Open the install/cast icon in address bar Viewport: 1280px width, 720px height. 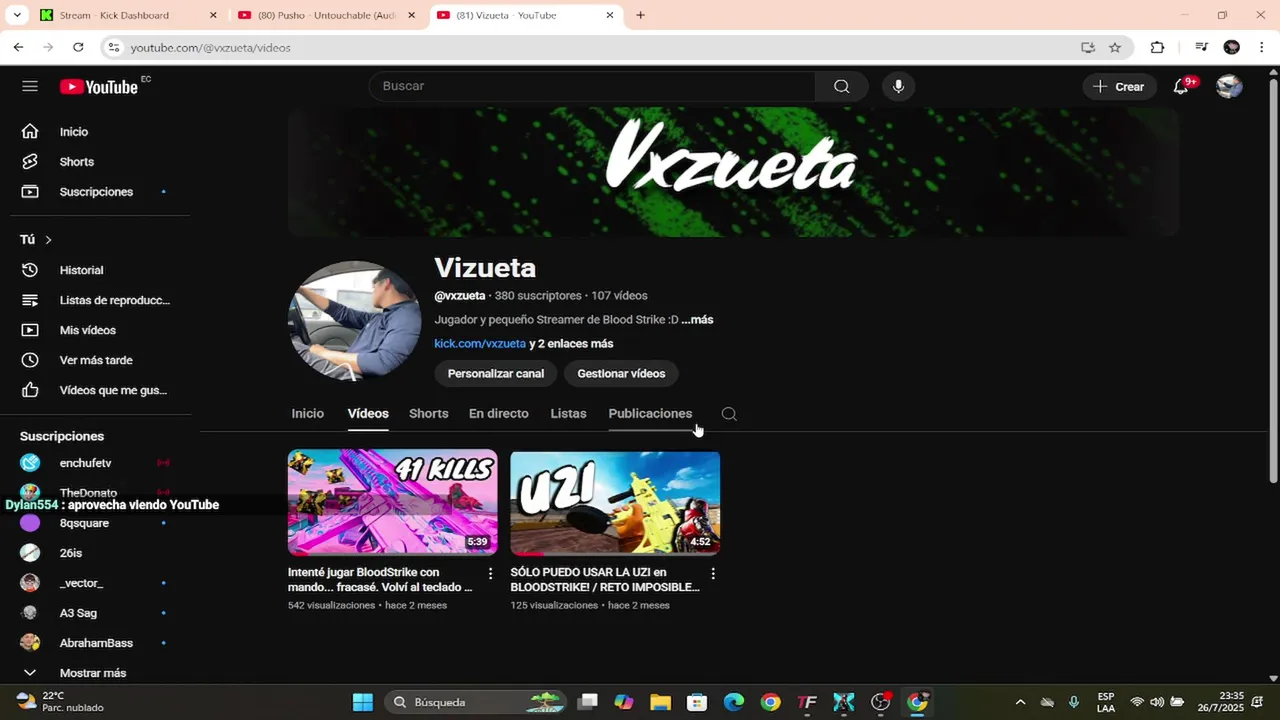click(1088, 47)
